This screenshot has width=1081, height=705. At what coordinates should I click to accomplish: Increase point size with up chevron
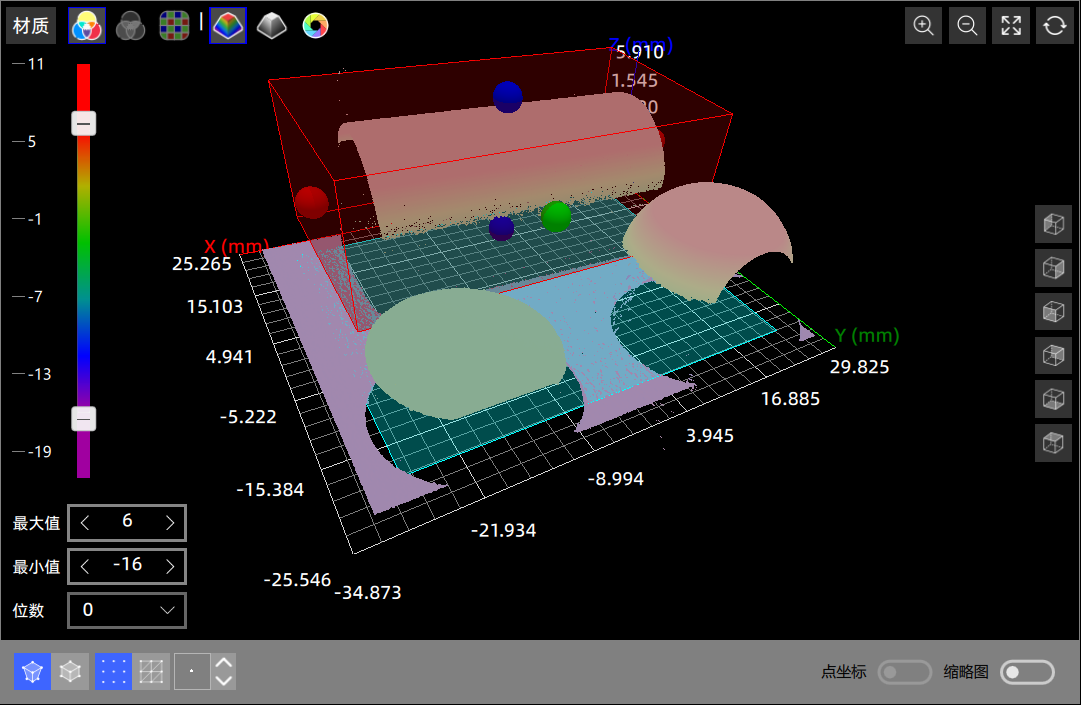pyautogui.click(x=225, y=663)
